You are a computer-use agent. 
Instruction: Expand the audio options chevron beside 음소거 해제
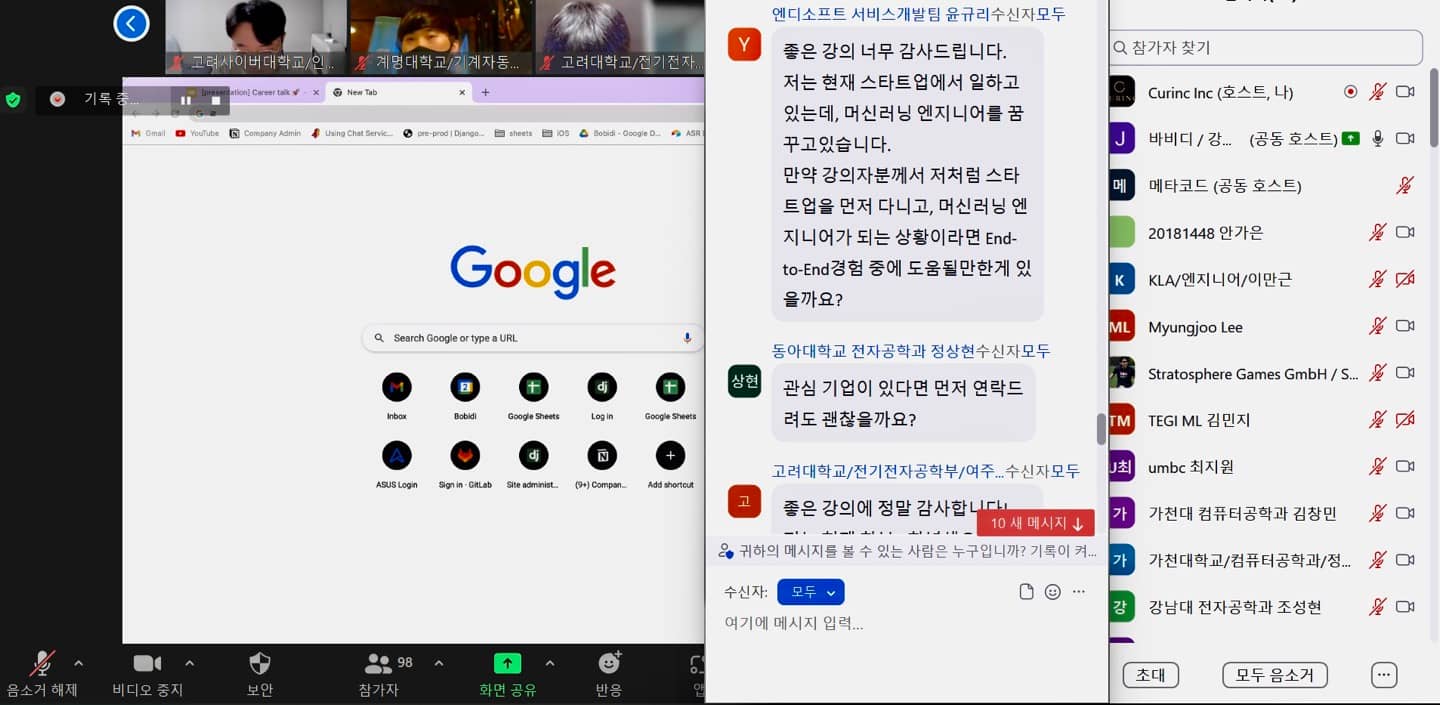(79, 663)
